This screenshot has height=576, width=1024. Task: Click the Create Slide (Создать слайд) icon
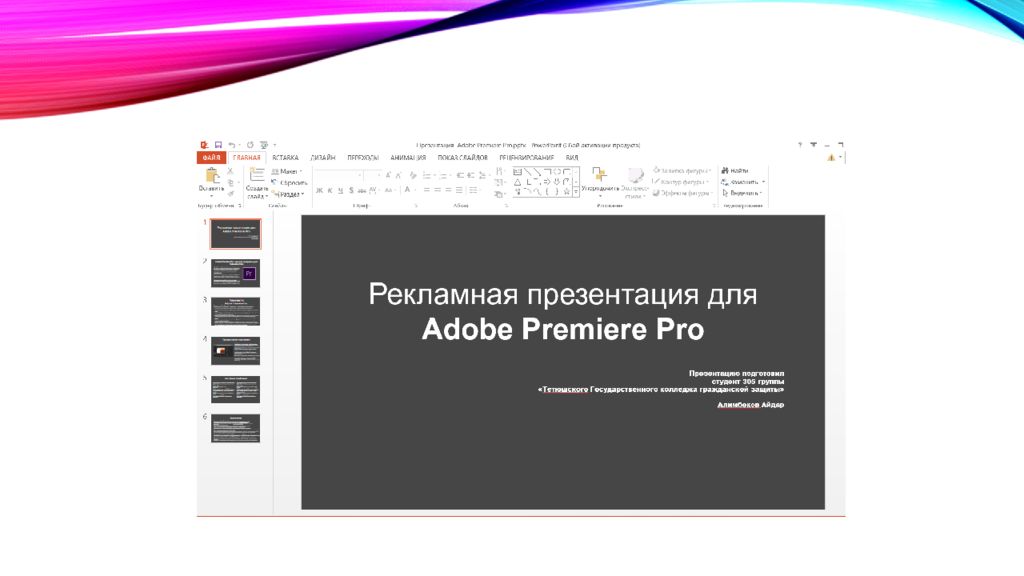(x=257, y=176)
